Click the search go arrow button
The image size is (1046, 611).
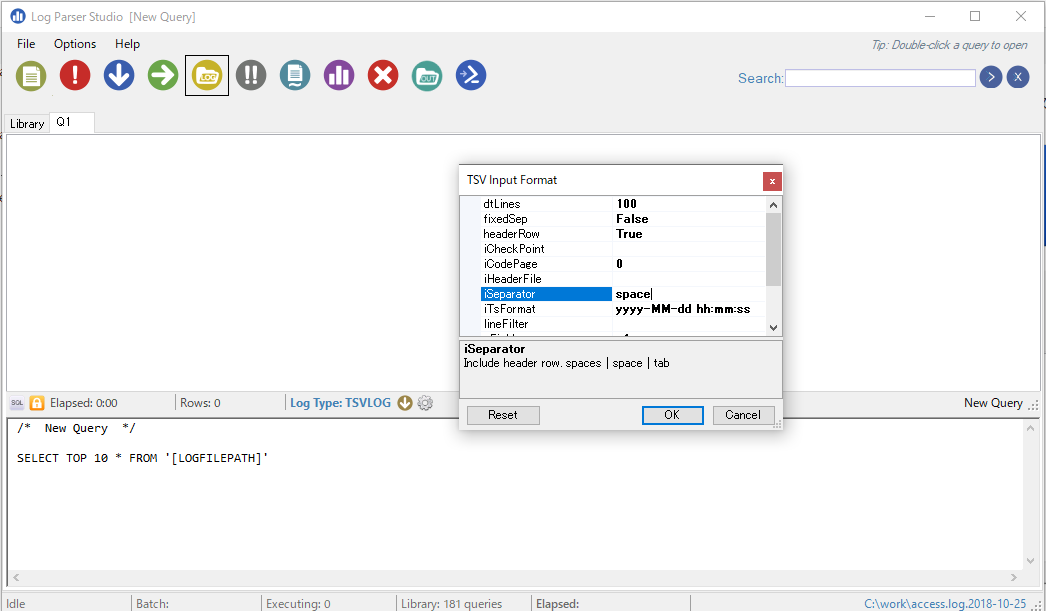(991, 77)
